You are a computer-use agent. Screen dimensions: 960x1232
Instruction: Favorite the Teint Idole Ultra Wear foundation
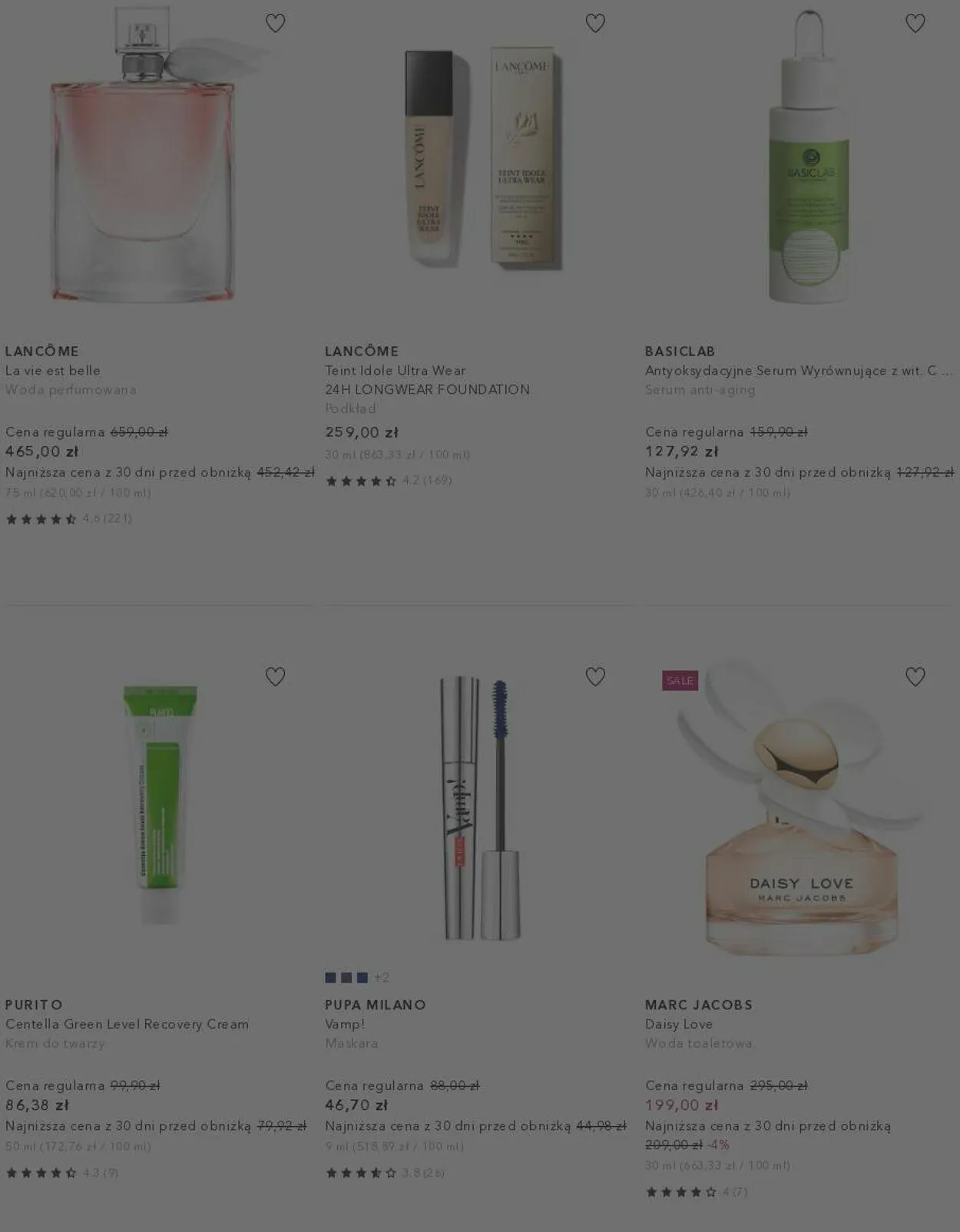pyautogui.click(x=595, y=23)
